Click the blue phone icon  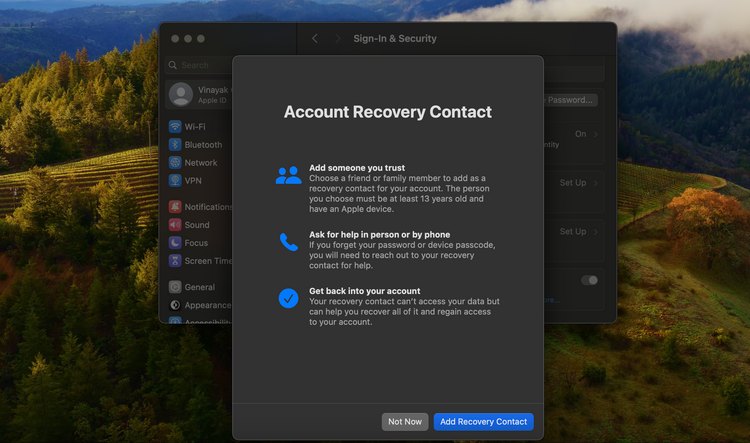288,242
